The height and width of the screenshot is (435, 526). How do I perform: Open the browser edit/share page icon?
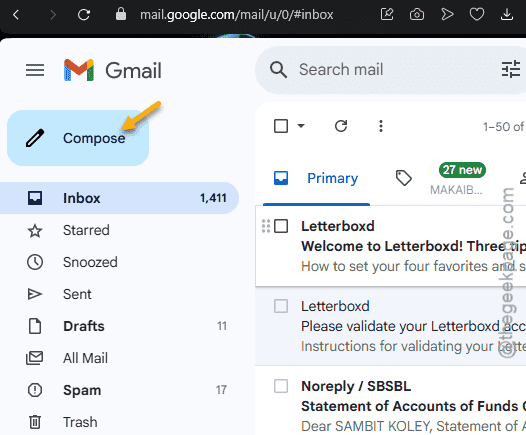[387, 14]
